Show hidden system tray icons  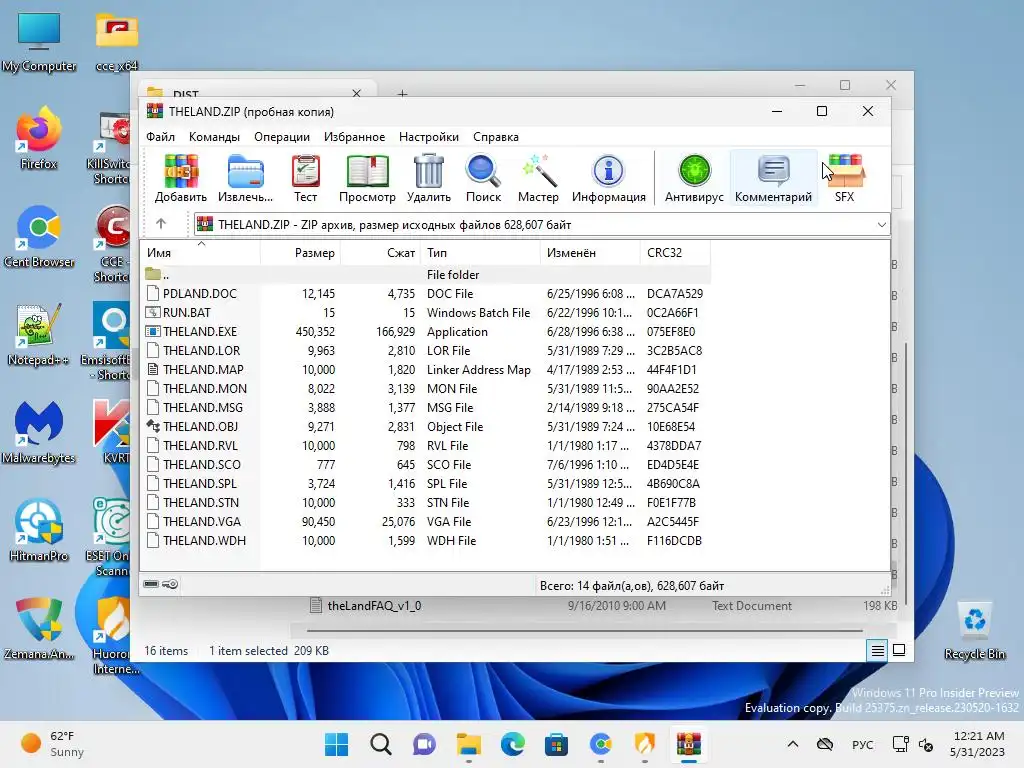(x=793, y=744)
